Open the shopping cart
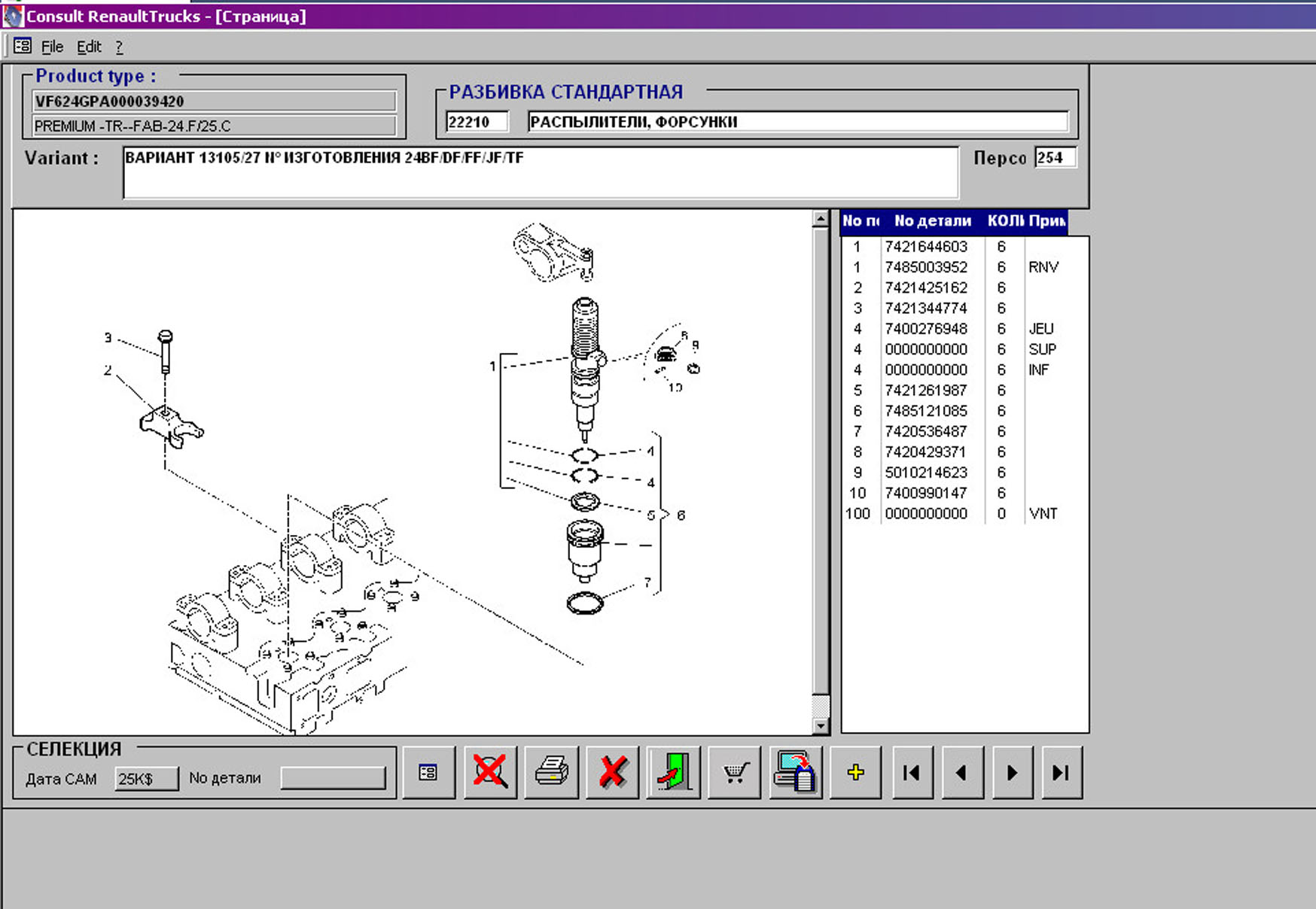The width and height of the screenshot is (1316, 909). point(734,773)
